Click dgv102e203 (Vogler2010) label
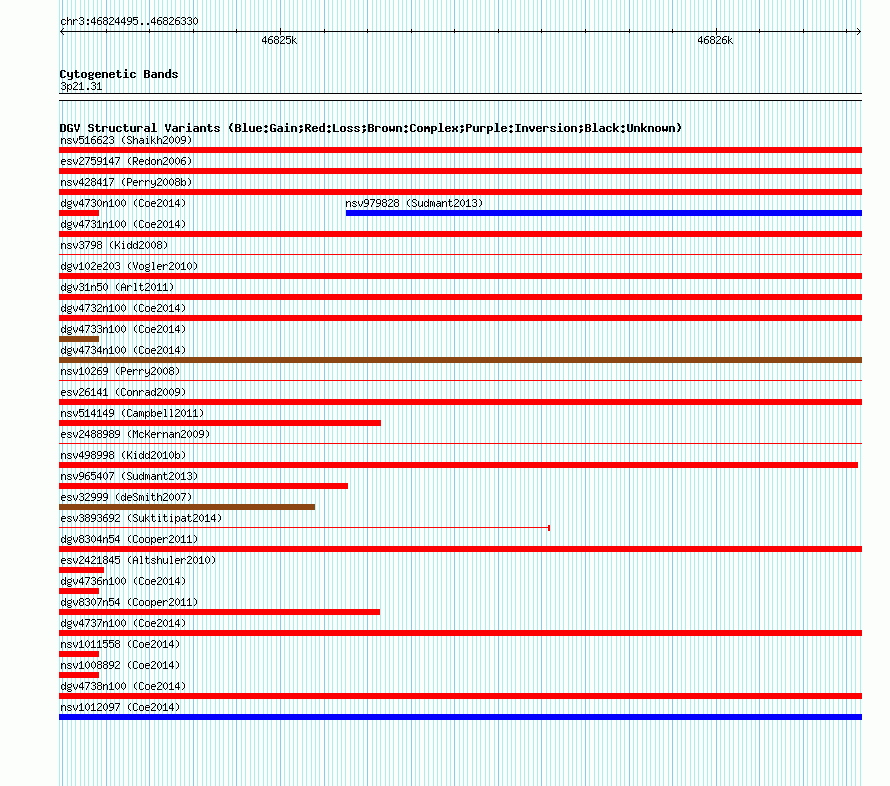 [129, 266]
